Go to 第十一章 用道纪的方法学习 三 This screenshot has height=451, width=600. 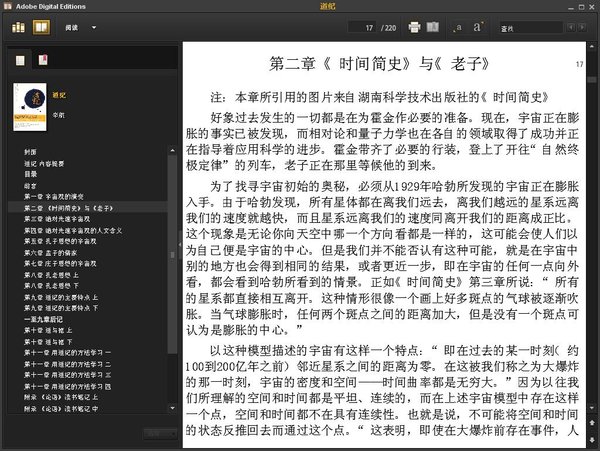point(67,375)
